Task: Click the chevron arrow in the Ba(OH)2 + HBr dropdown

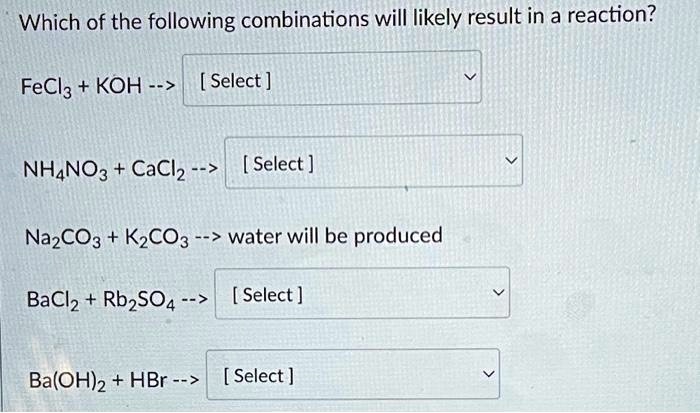Action: (x=487, y=375)
